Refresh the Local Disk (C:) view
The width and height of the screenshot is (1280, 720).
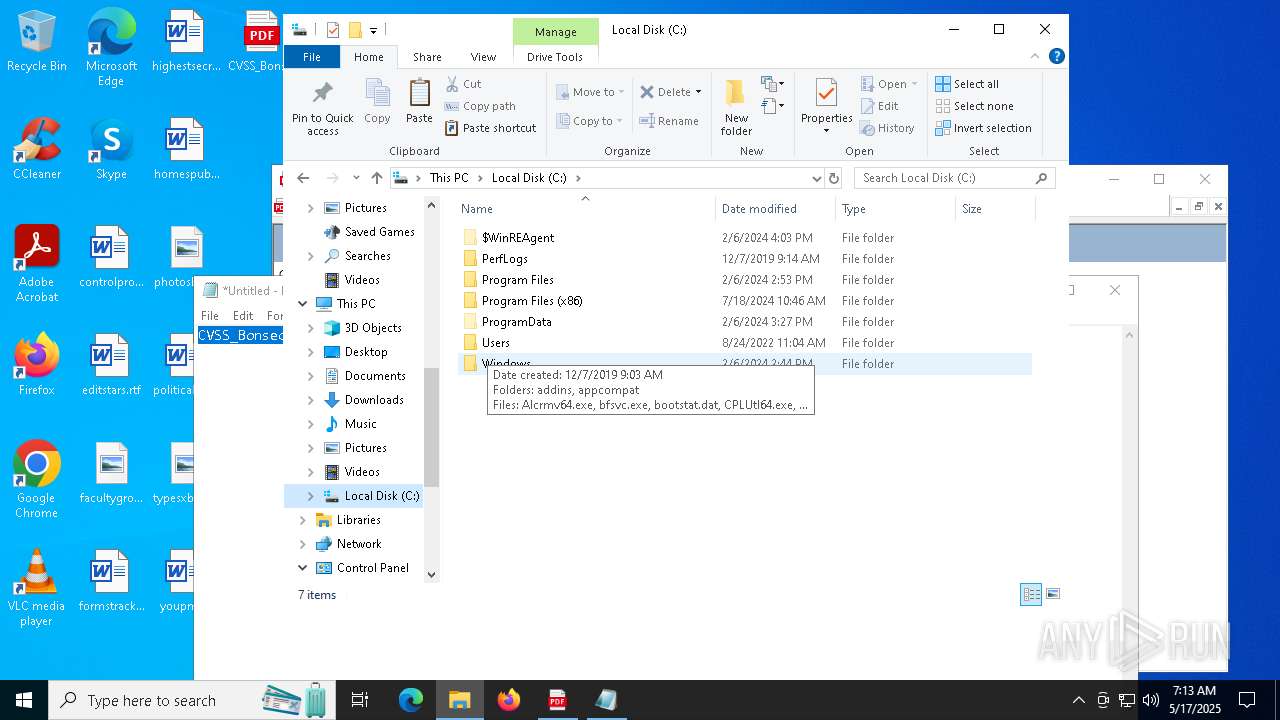(x=834, y=178)
